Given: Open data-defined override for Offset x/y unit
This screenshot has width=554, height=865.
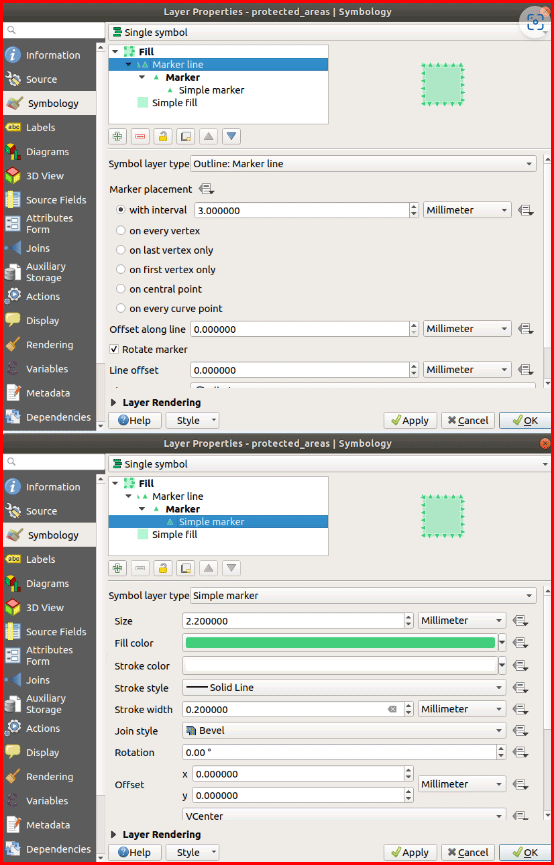Looking at the screenshot, I should tap(521, 784).
